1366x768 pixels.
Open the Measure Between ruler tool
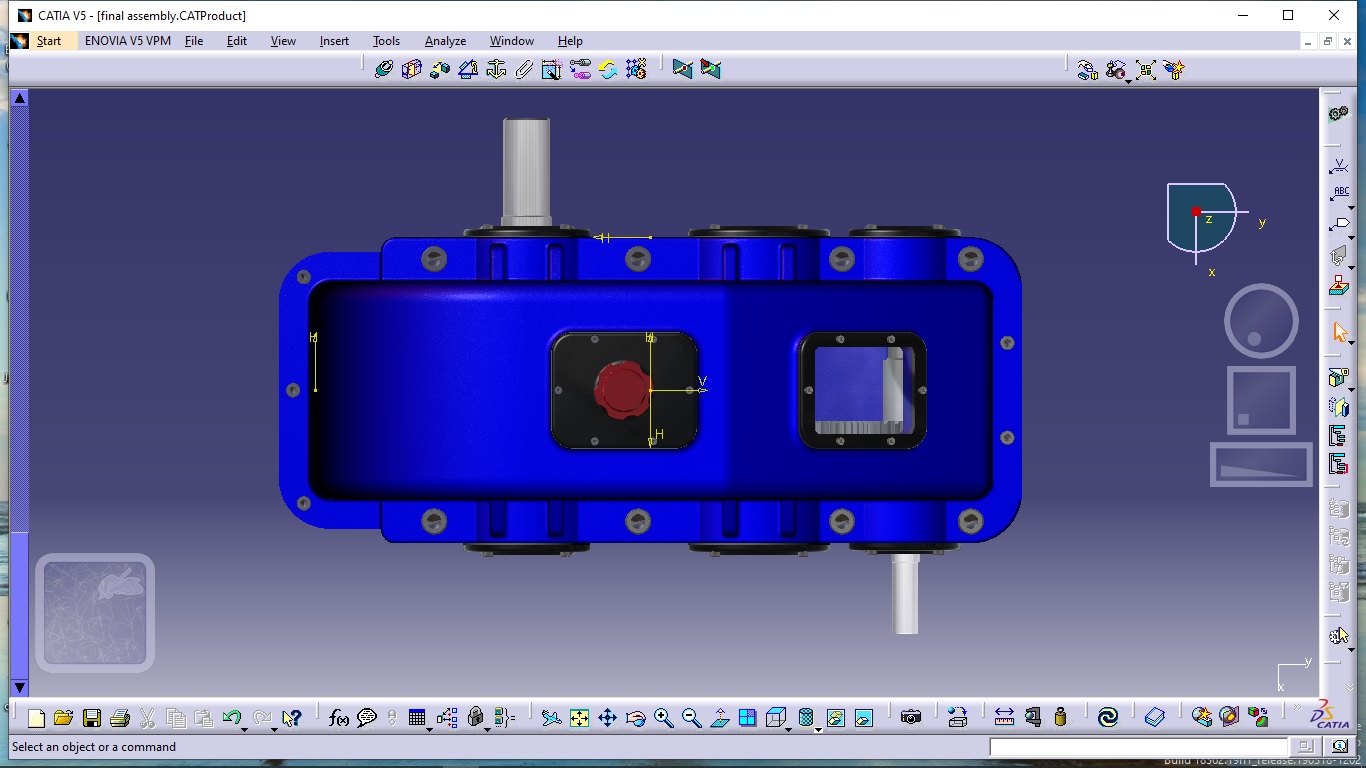1004,718
